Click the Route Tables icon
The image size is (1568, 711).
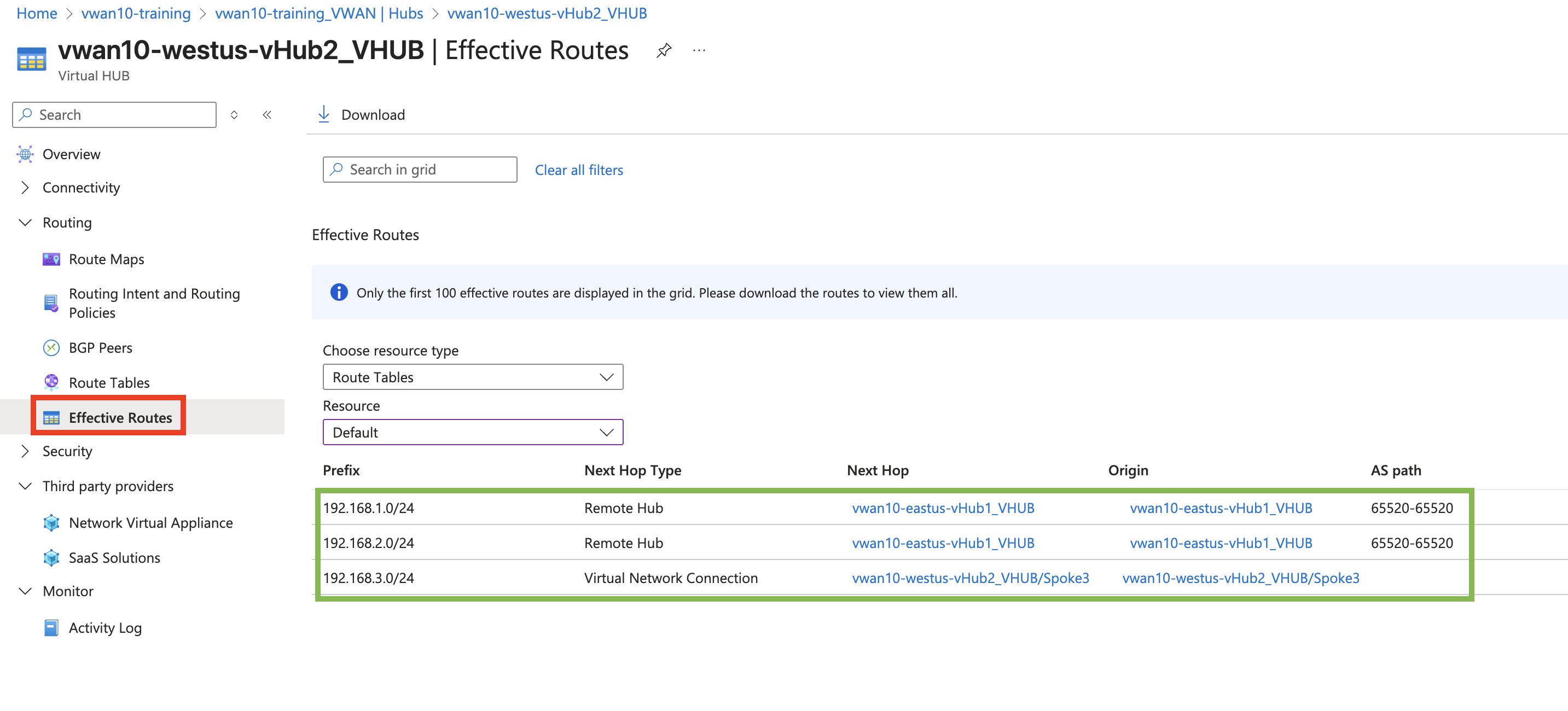tap(51, 382)
